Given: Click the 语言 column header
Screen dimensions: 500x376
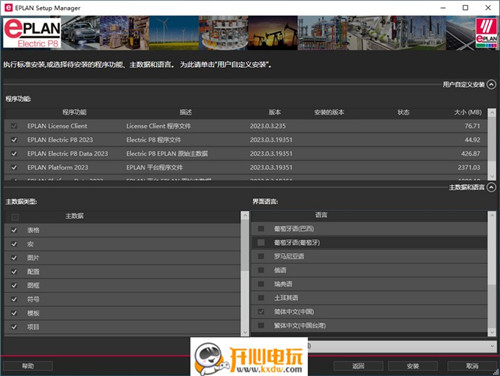Looking at the screenshot, I should coord(321,215).
